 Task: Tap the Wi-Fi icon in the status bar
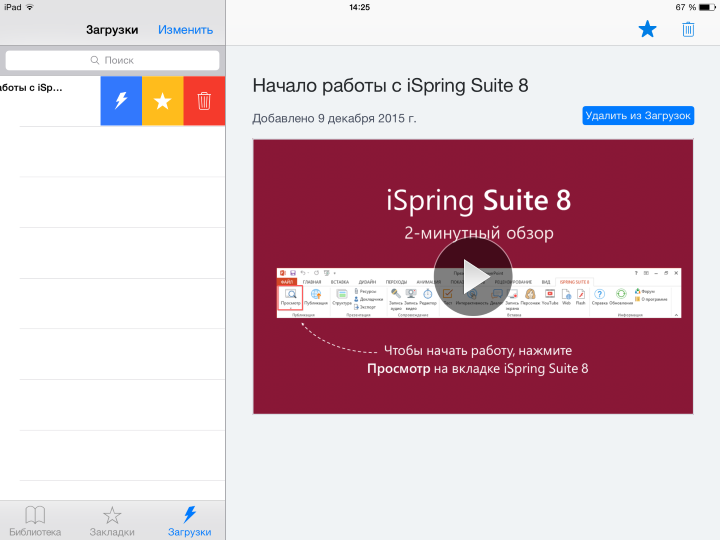(30, 7)
